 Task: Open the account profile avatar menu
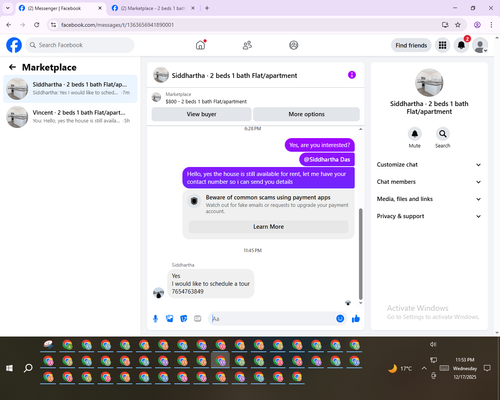pyautogui.click(x=480, y=45)
